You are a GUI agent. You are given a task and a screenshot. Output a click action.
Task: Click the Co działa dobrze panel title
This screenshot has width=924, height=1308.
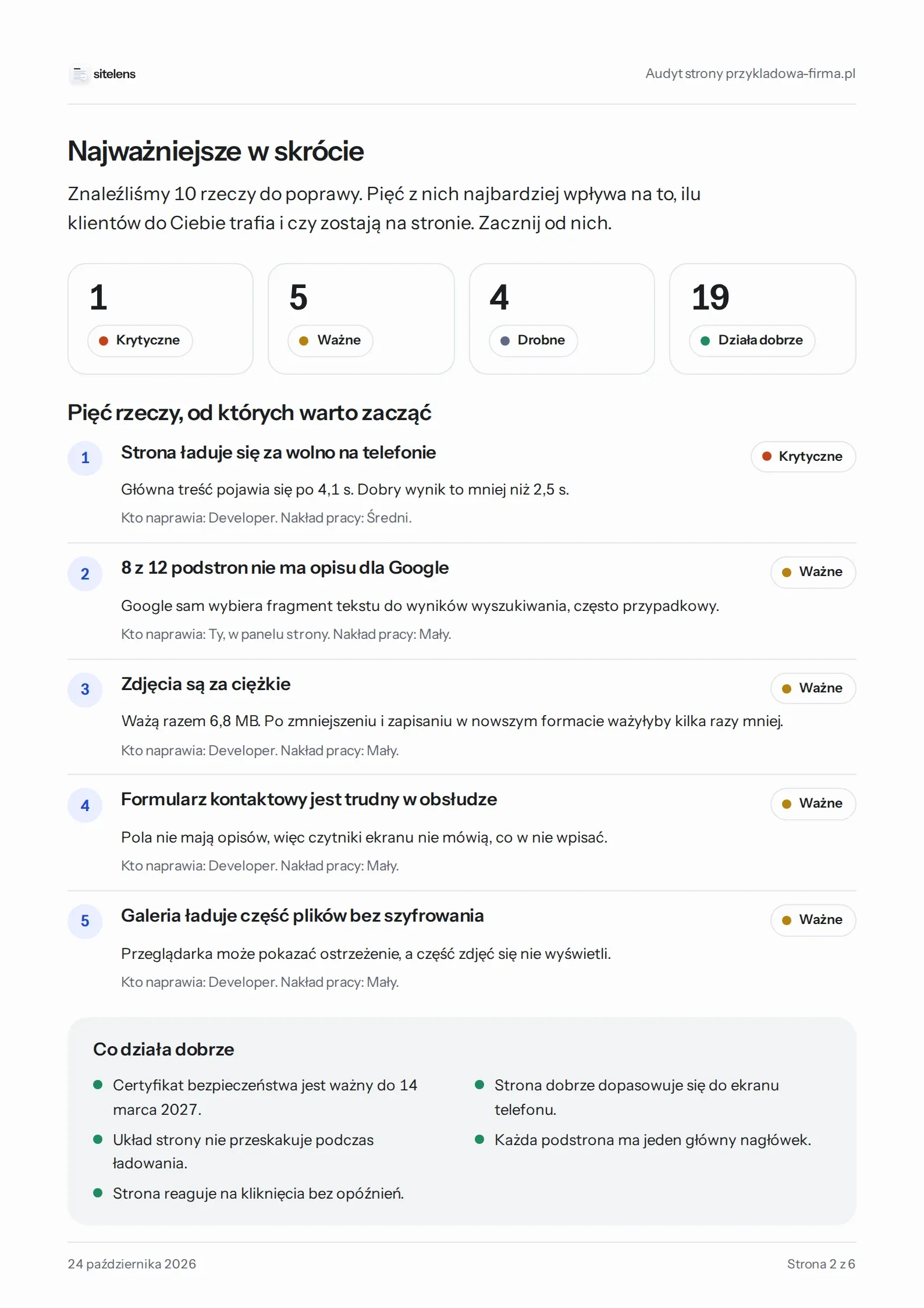[164, 1049]
